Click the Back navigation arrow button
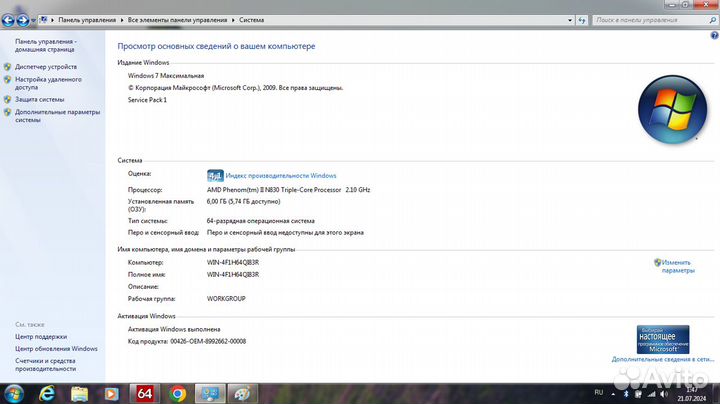720x404 pixels. pos(8,19)
